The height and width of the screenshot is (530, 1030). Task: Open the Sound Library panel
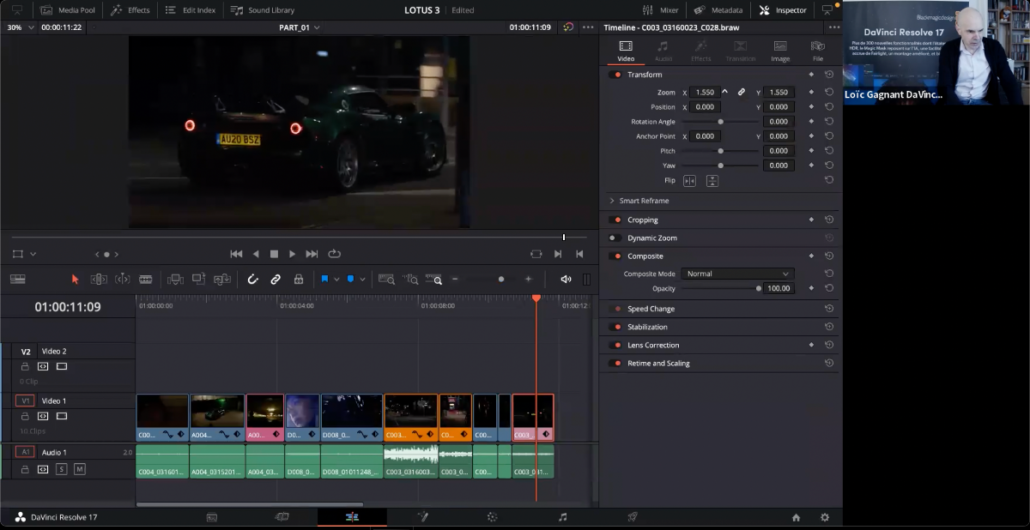point(263,10)
